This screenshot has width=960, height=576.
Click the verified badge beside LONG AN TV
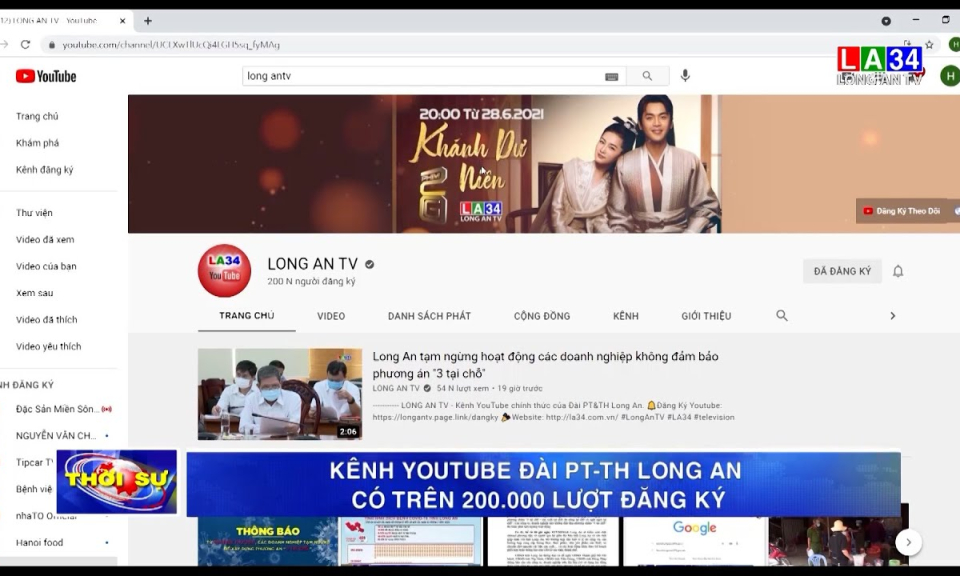coord(369,264)
